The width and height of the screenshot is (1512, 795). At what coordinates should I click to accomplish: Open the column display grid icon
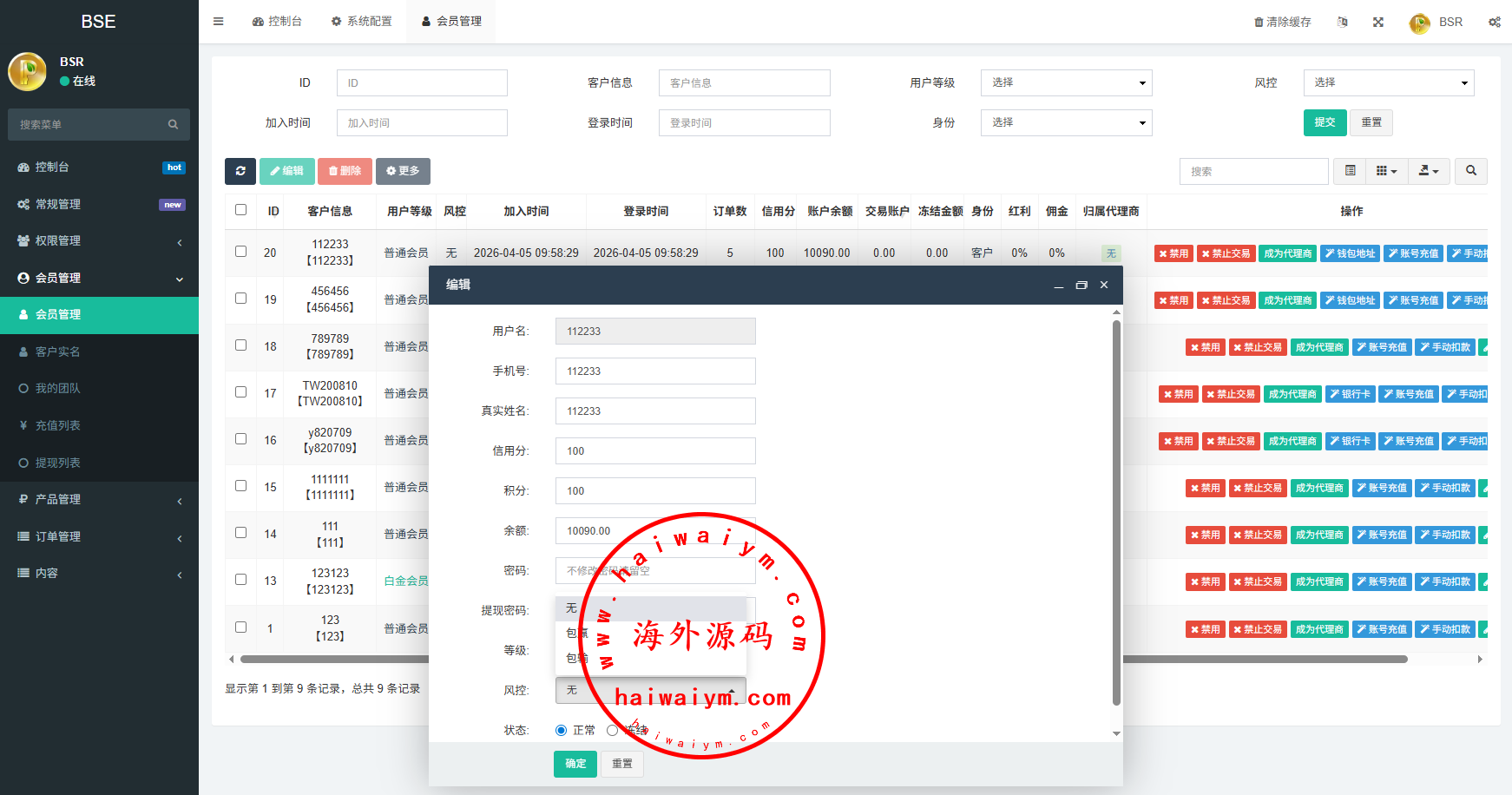[1386, 171]
